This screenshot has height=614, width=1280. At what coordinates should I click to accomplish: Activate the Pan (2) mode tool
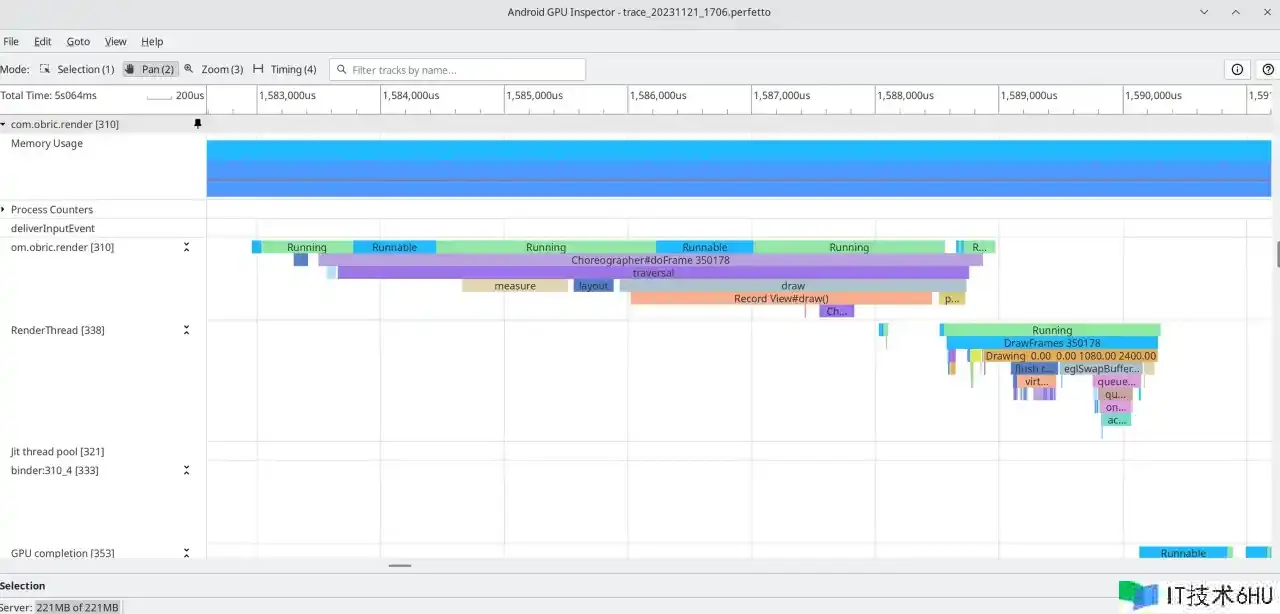point(149,69)
